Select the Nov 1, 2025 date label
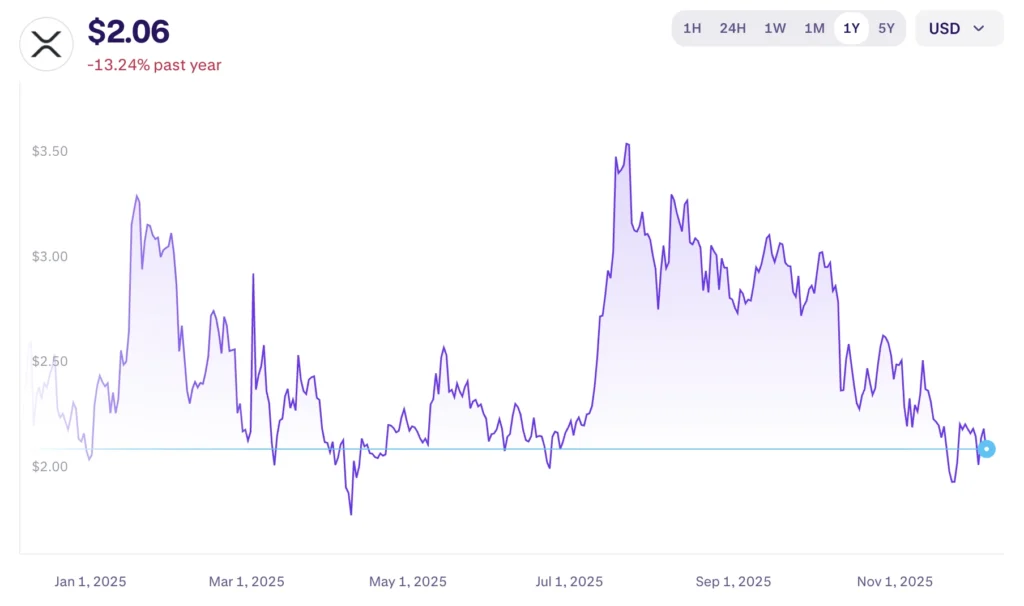Image resolution: width=1024 pixels, height=606 pixels. (x=894, y=581)
